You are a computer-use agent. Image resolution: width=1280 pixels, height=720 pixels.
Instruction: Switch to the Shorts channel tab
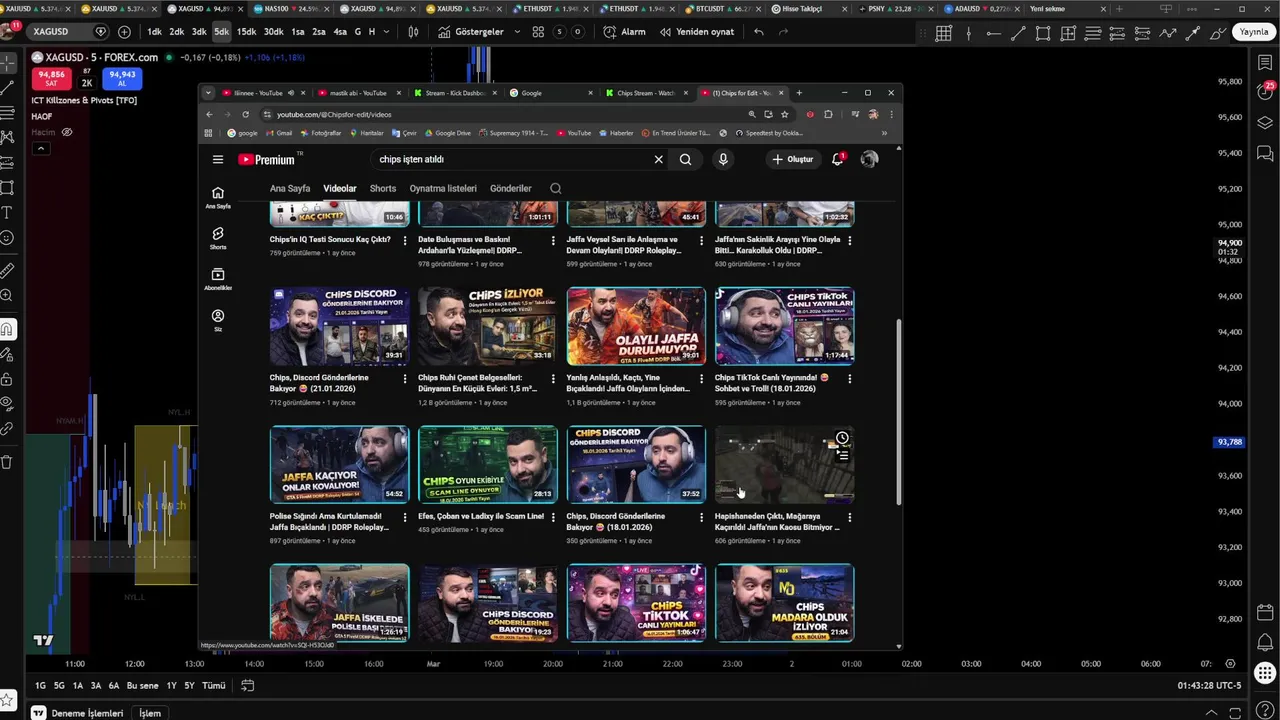pos(383,188)
